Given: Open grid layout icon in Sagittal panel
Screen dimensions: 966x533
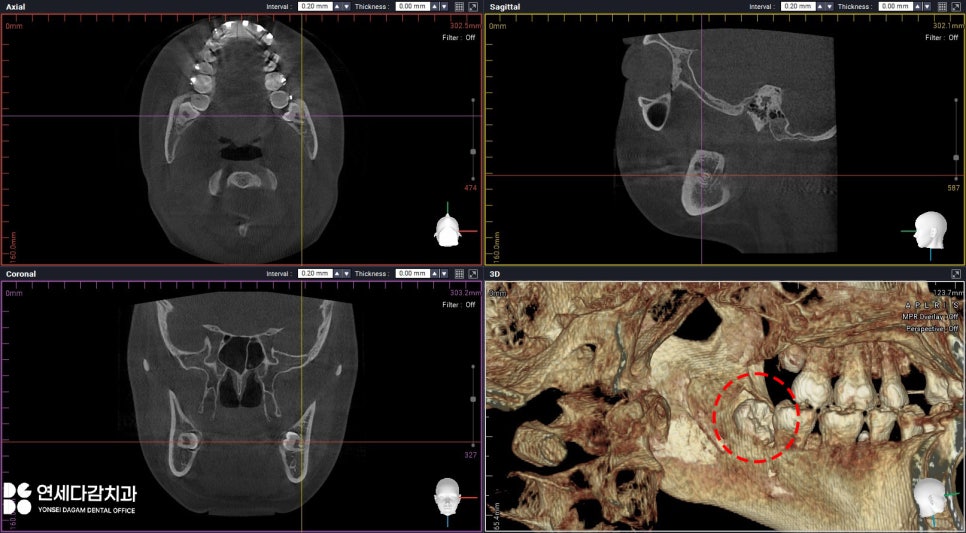Looking at the screenshot, I should pos(941,6).
